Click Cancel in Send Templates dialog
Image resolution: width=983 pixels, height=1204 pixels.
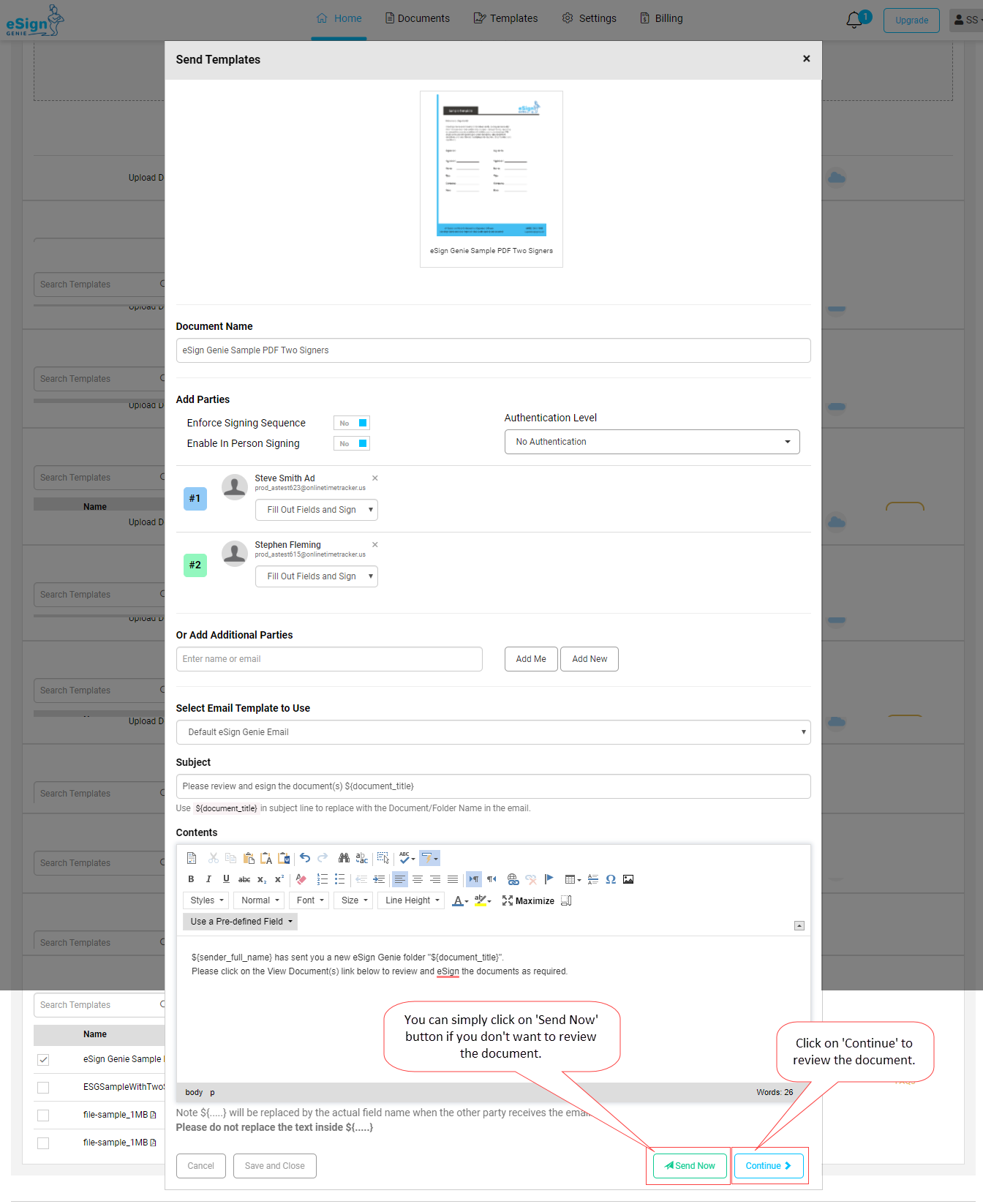point(200,1166)
